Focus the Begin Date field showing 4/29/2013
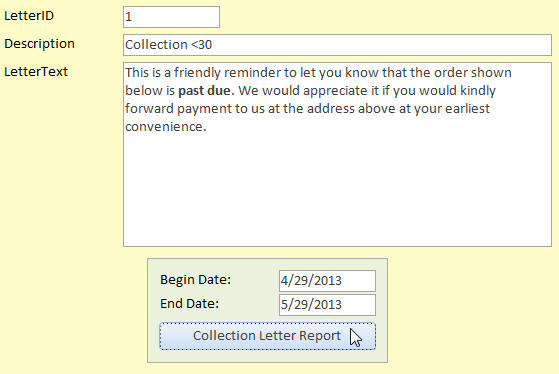559x374 pixels. pos(327,281)
